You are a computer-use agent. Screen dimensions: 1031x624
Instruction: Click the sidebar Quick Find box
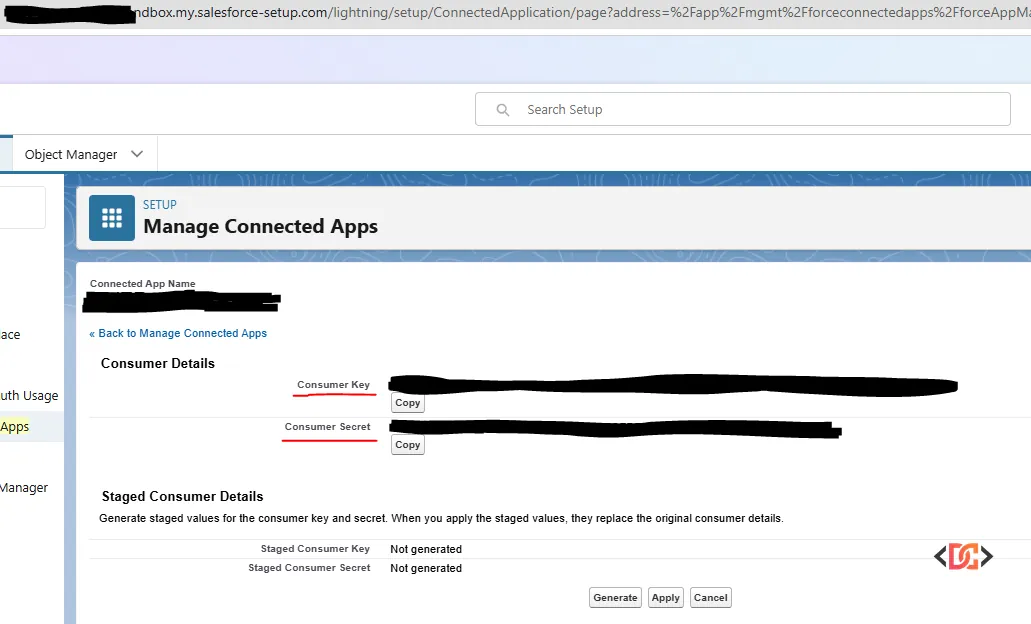coord(22,207)
